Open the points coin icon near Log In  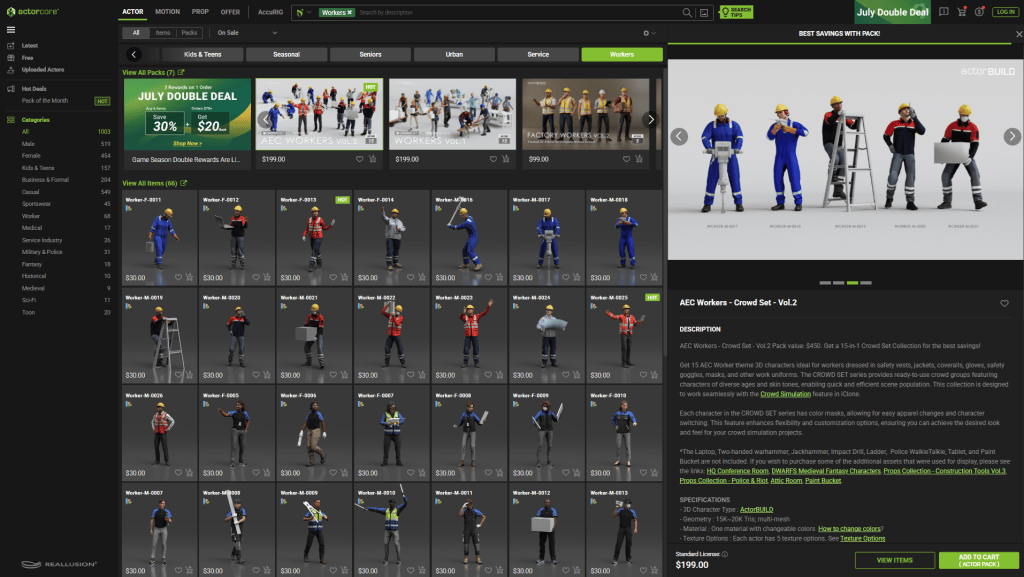[x=979, y=12]
